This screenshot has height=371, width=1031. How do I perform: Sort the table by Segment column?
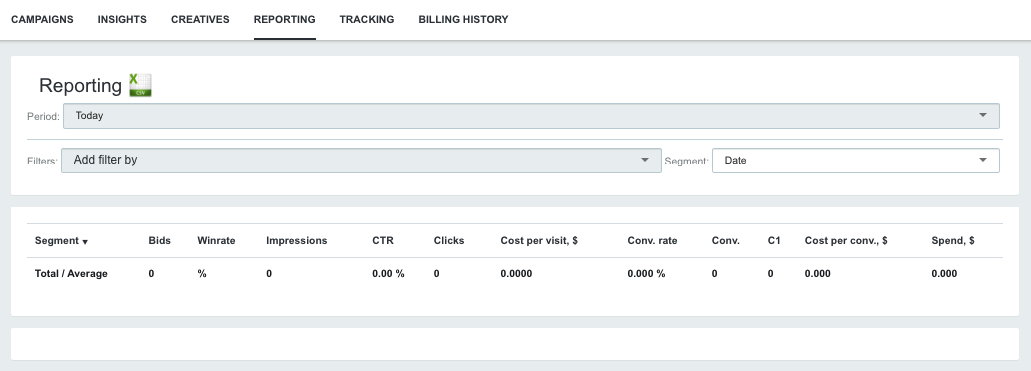click(61, 241)
